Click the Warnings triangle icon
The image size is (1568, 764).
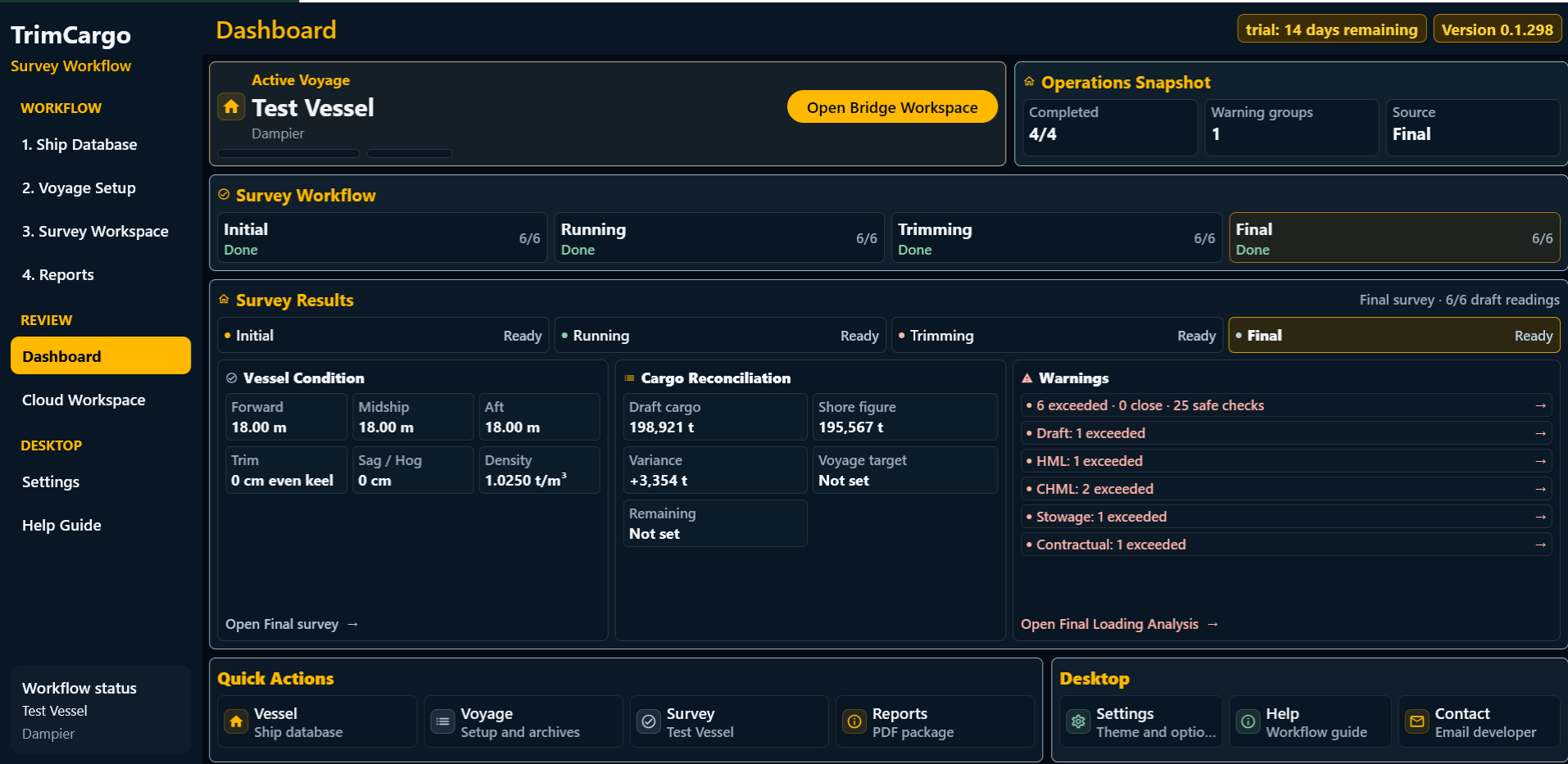1027,378
